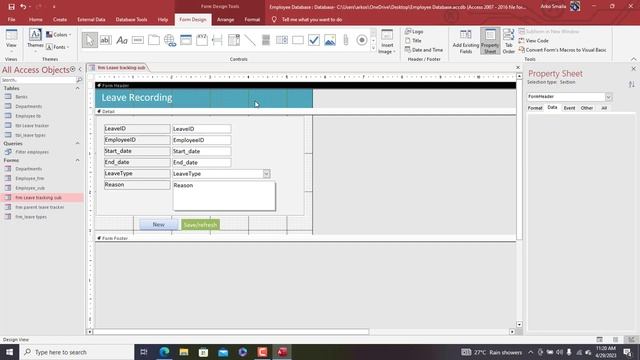Select the Option Button control
The height and width of the screenshot is (360, 640).
click(x=362, y=40)
